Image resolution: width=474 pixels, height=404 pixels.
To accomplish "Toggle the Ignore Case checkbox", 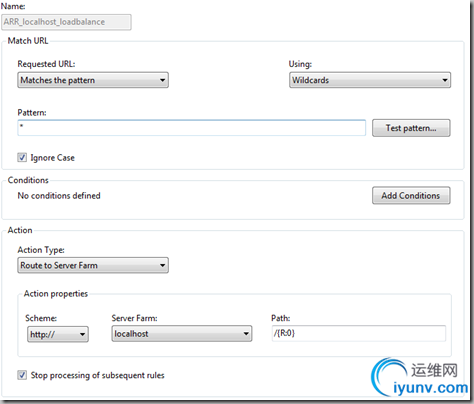I will [x=22, y=157].
